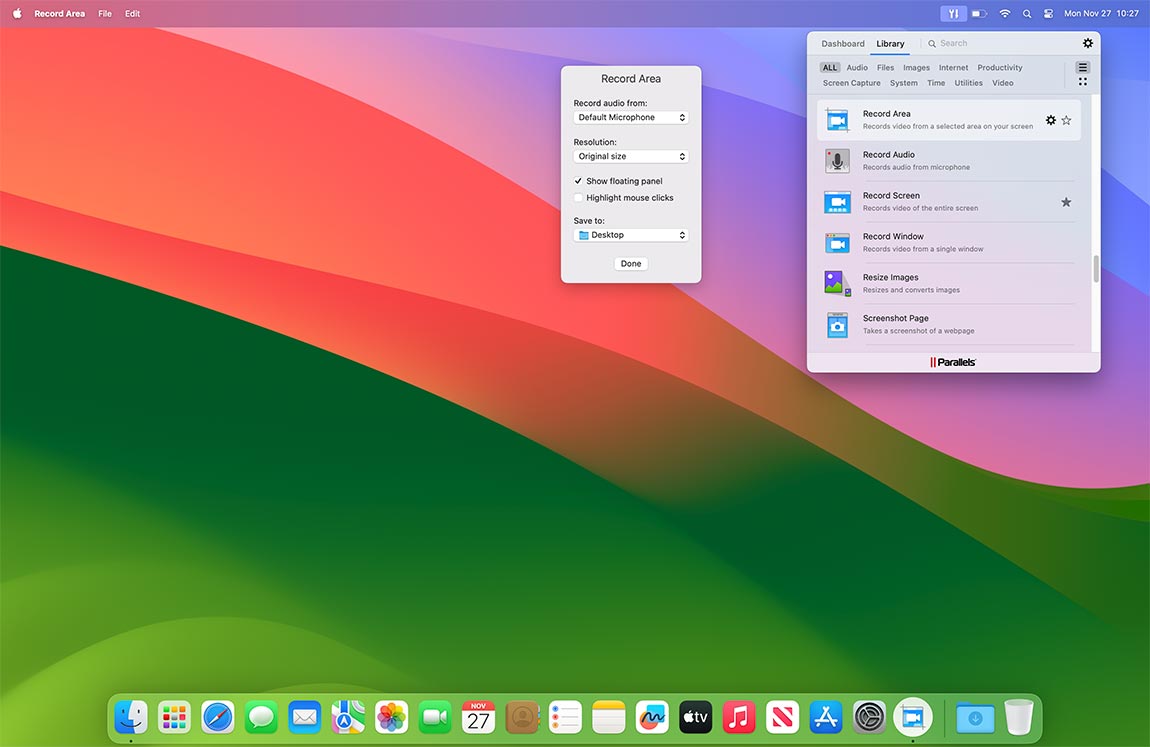Remove Record Screen from favorites
This screenshot has height=747, width=1150.
[x=1066, y=202]
